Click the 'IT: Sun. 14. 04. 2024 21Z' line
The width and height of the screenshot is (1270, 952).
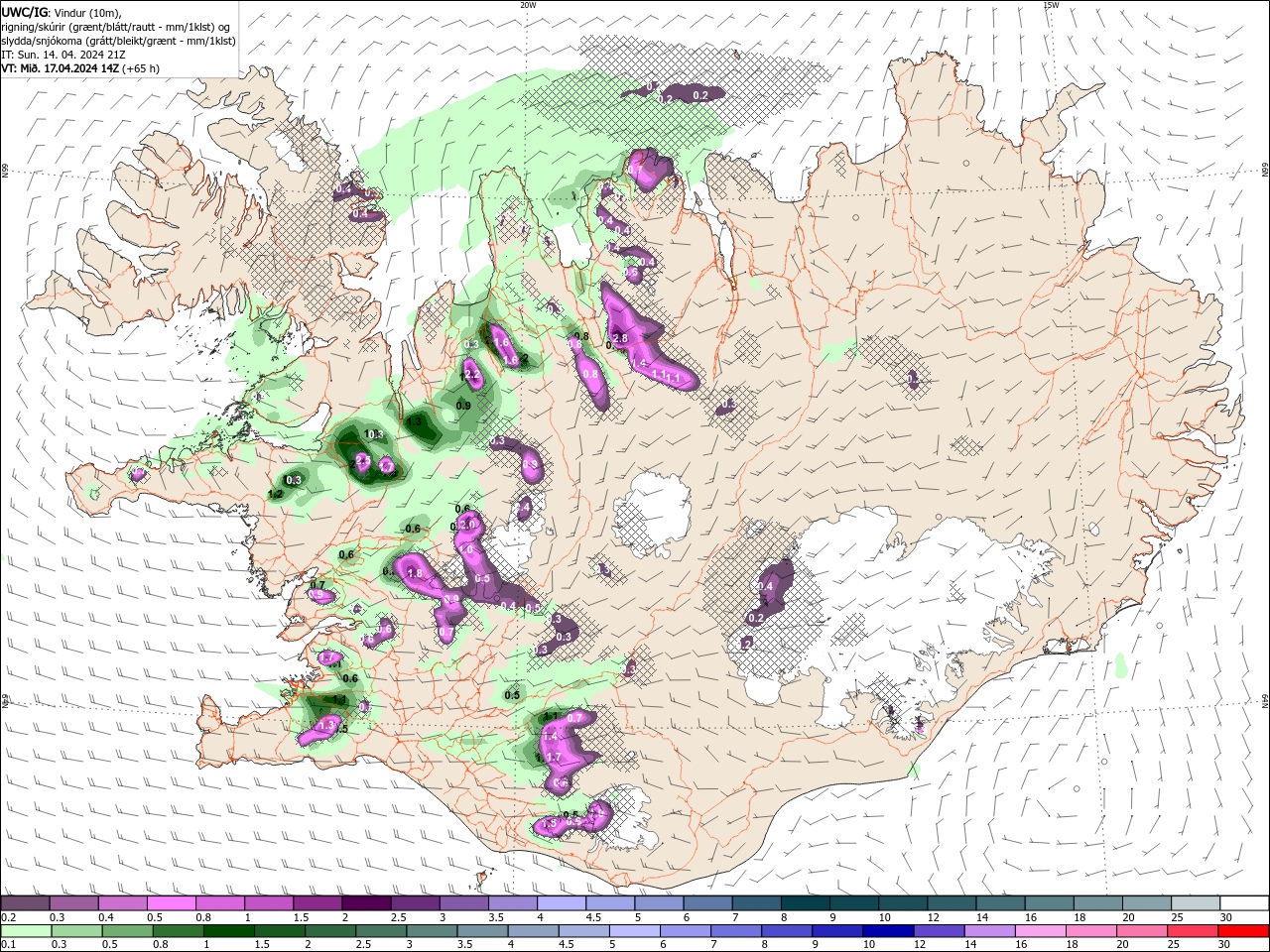(63, 55)
